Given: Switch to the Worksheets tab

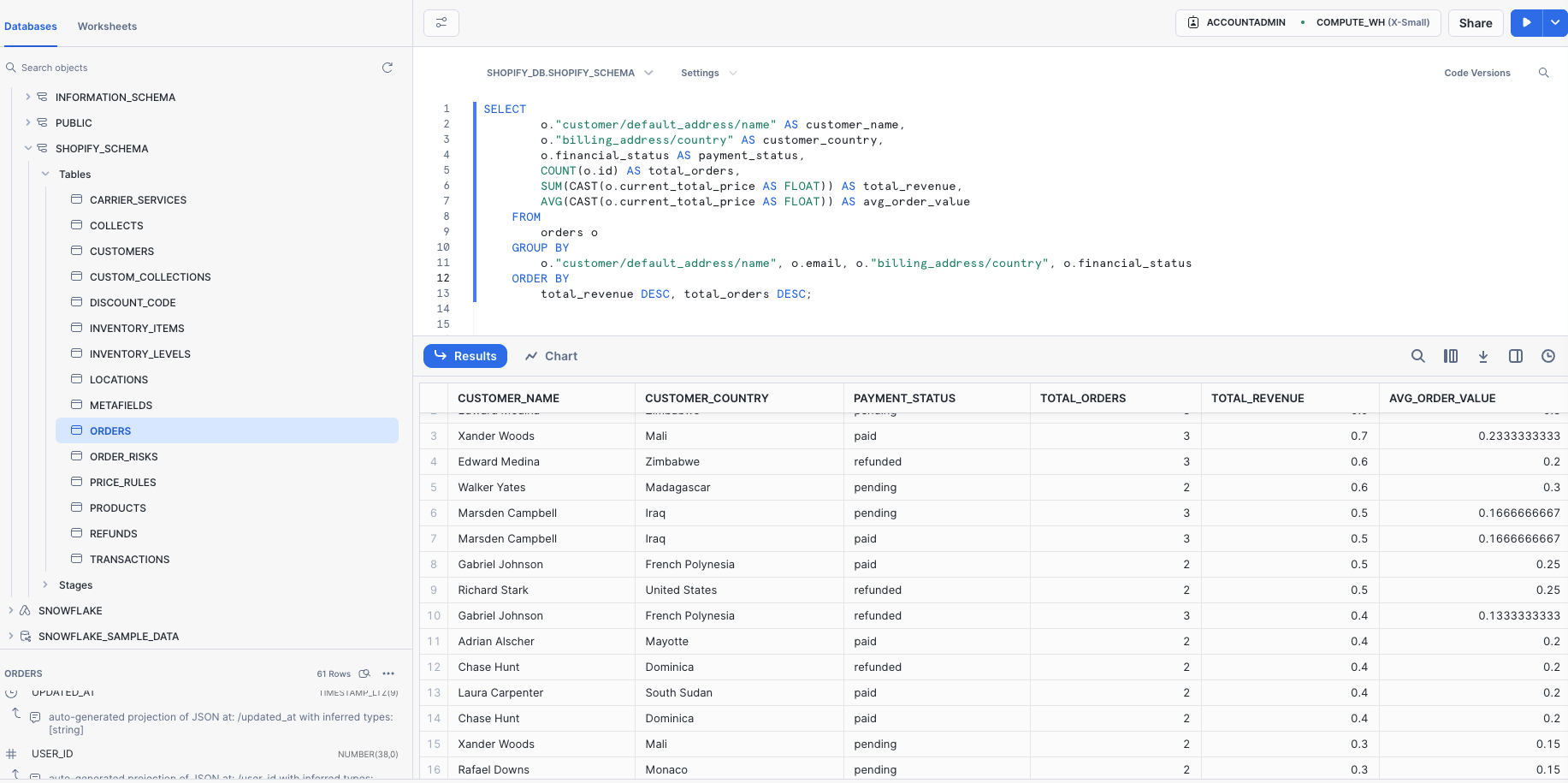Looking at the screenshot, I should [x=107, y=27].
